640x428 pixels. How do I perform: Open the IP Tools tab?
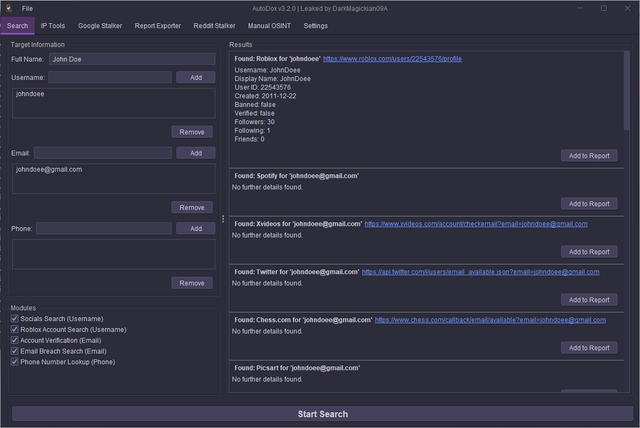53,26
